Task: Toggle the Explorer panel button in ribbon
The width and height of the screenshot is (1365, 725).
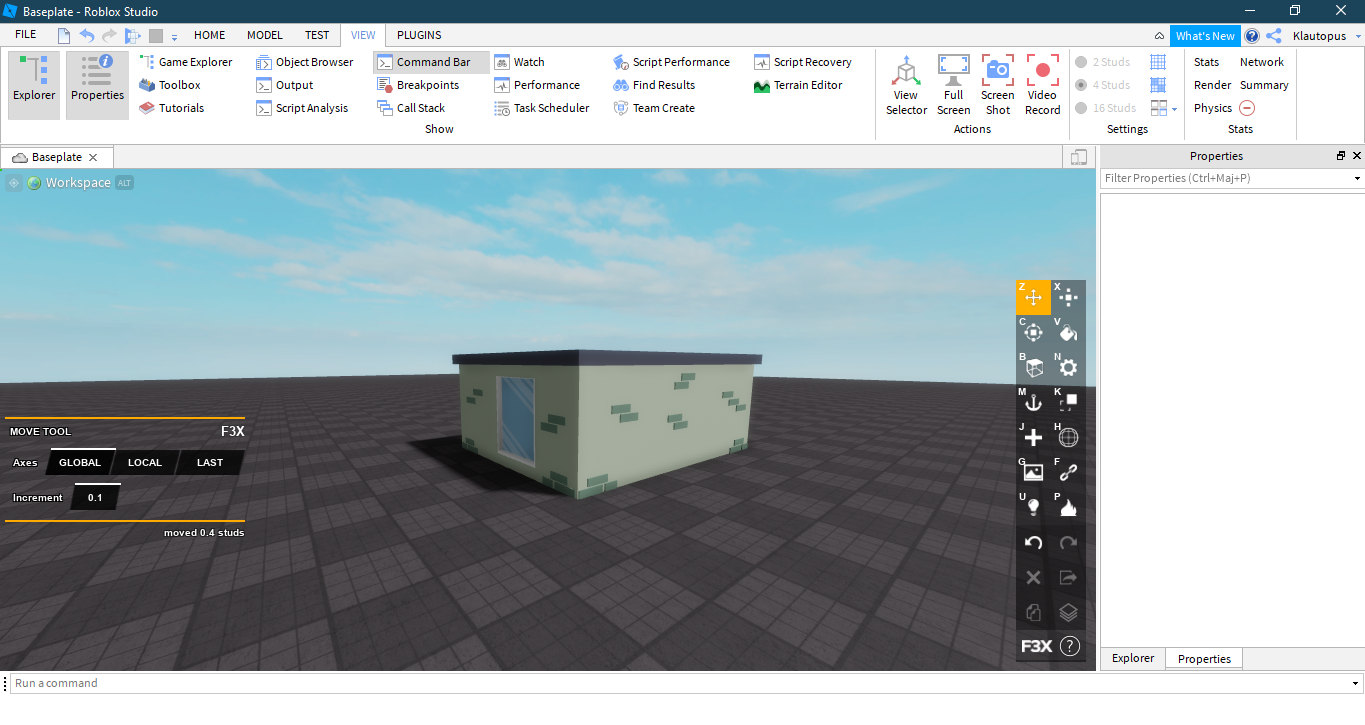Action: point(34,85)
